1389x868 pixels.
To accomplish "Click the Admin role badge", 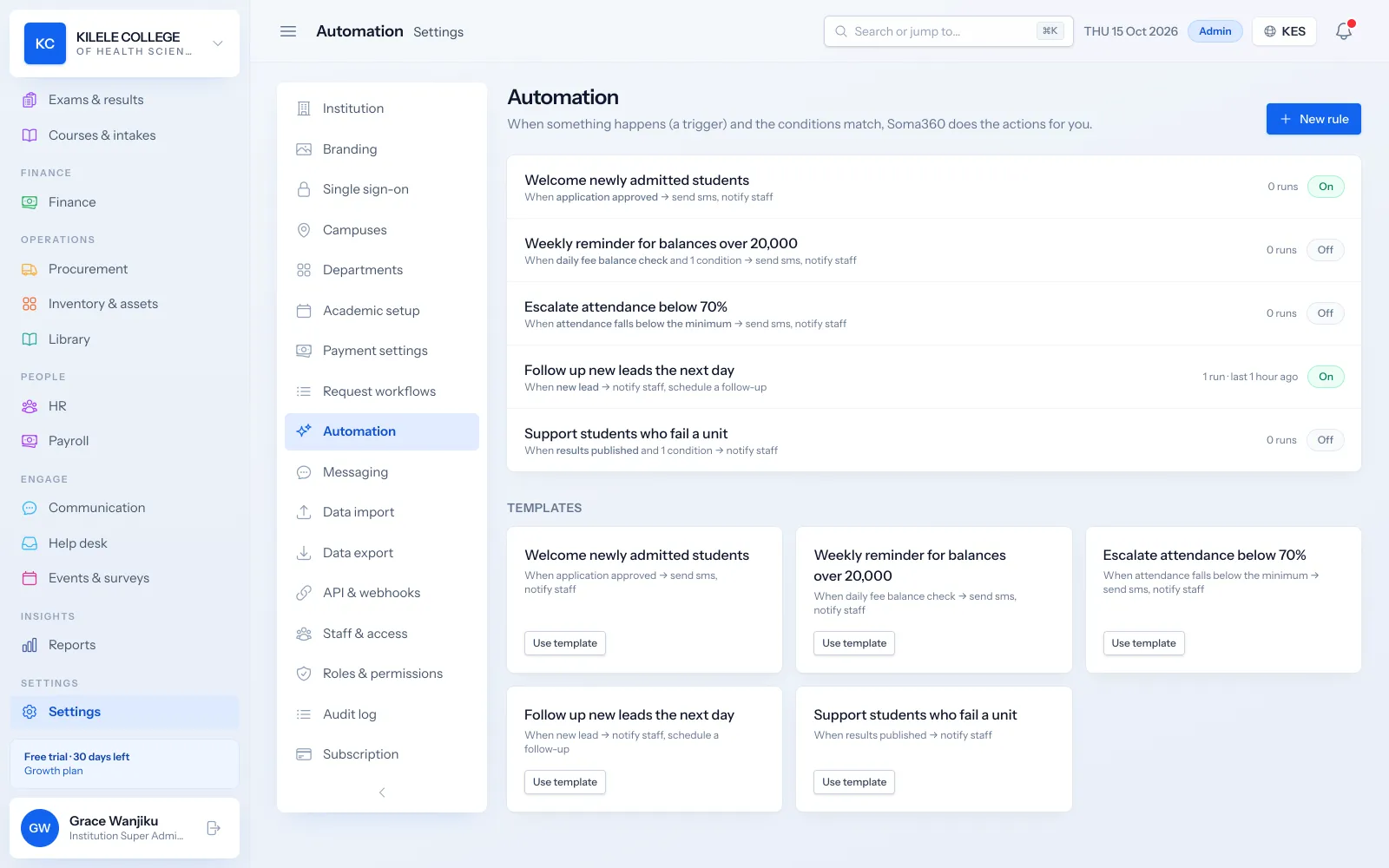I will click(x=1215, y=31).
